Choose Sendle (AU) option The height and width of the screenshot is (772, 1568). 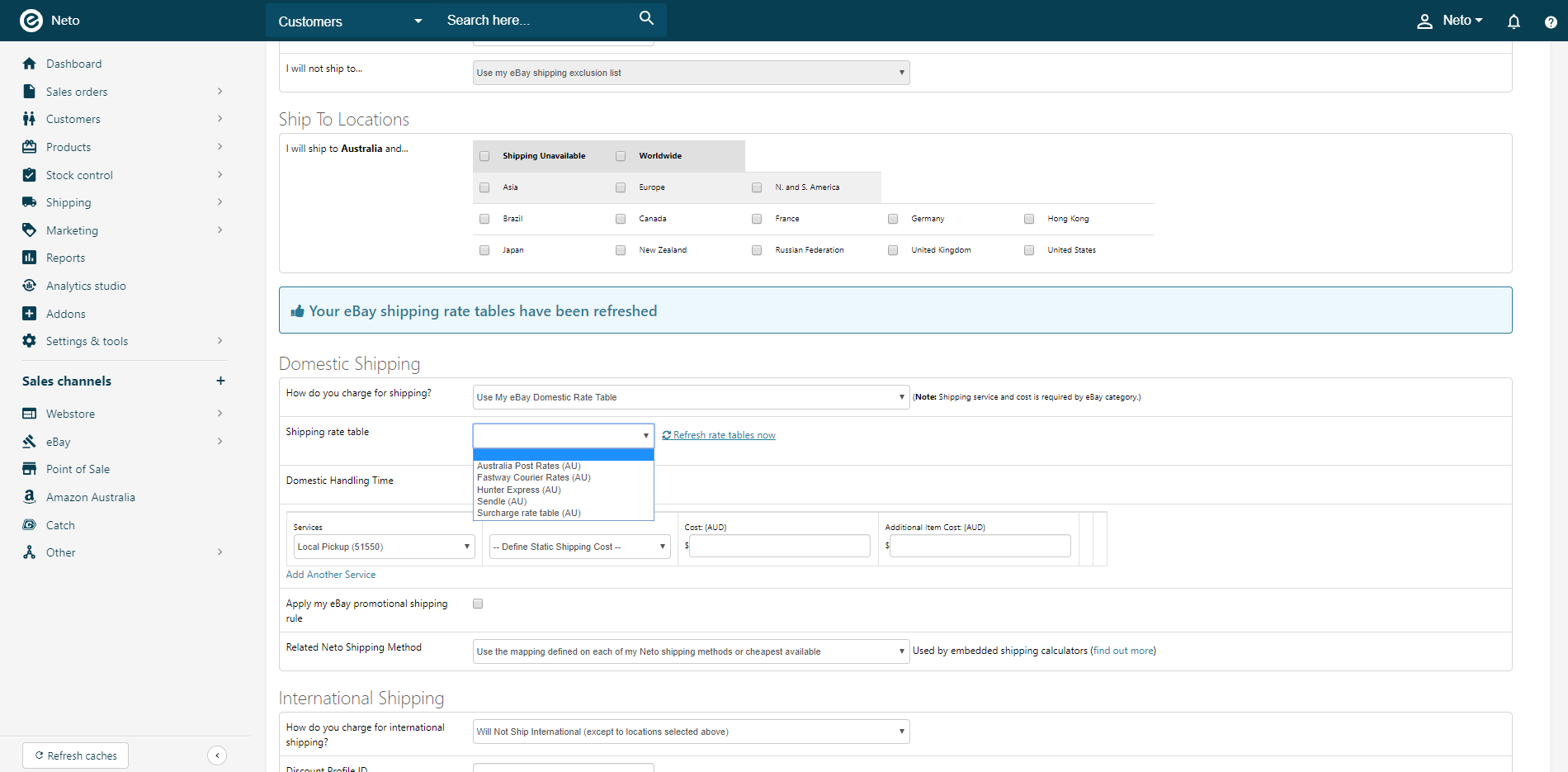(564, 501)
